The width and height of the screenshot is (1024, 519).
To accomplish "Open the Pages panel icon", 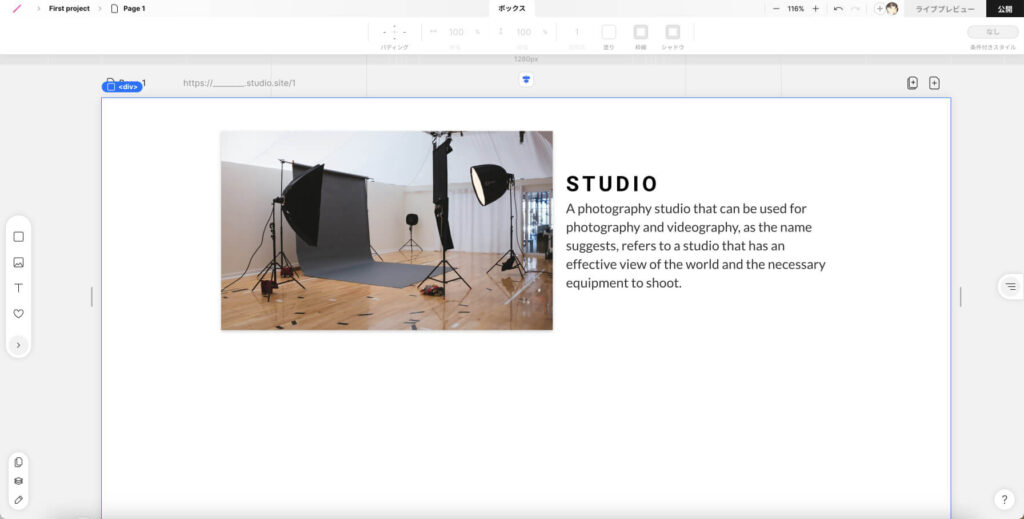I will [18, 462].
